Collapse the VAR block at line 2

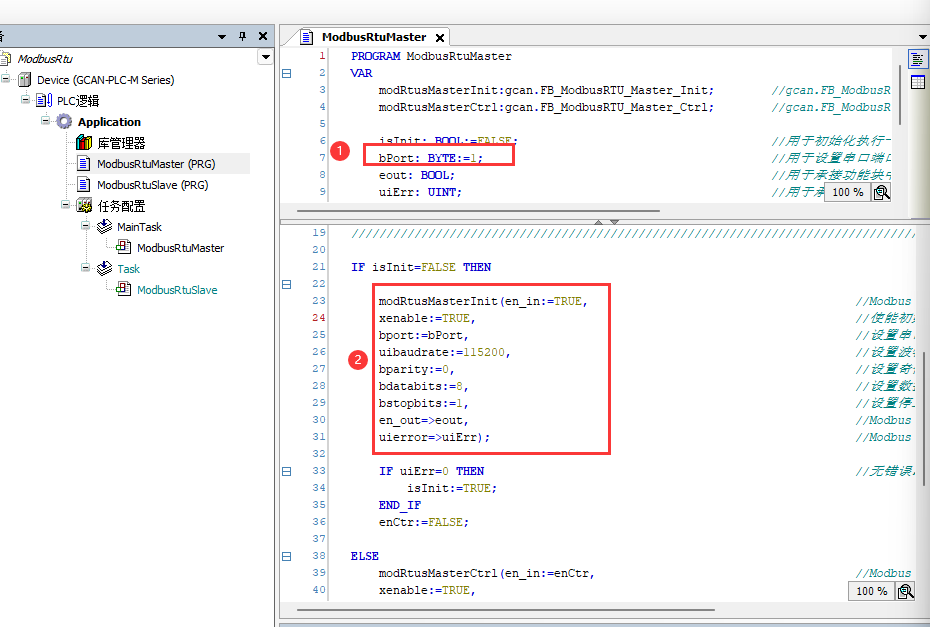click(287, 73)
